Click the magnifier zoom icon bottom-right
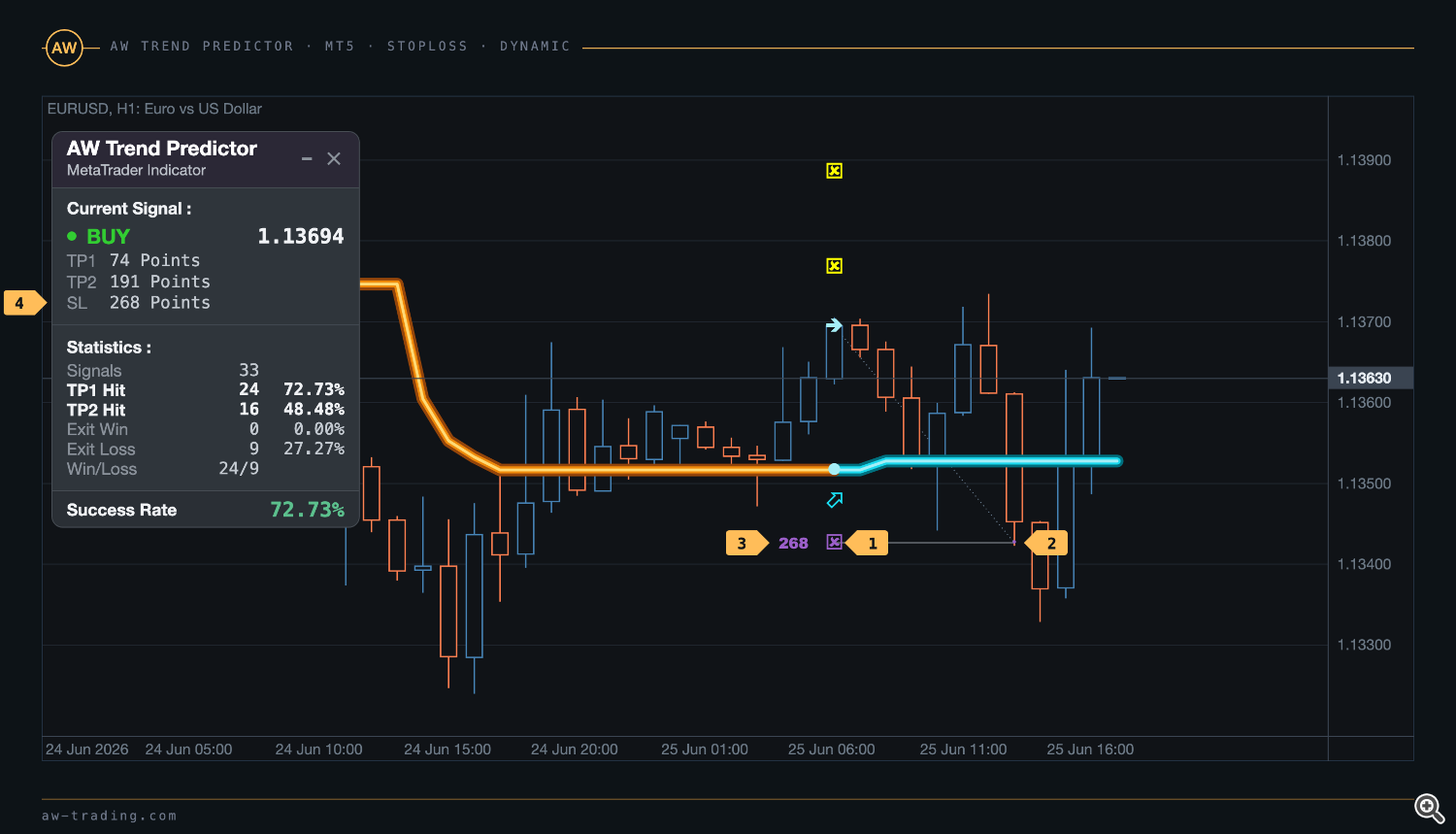Screen dimensions: 1456x834 click(1429, 808)
